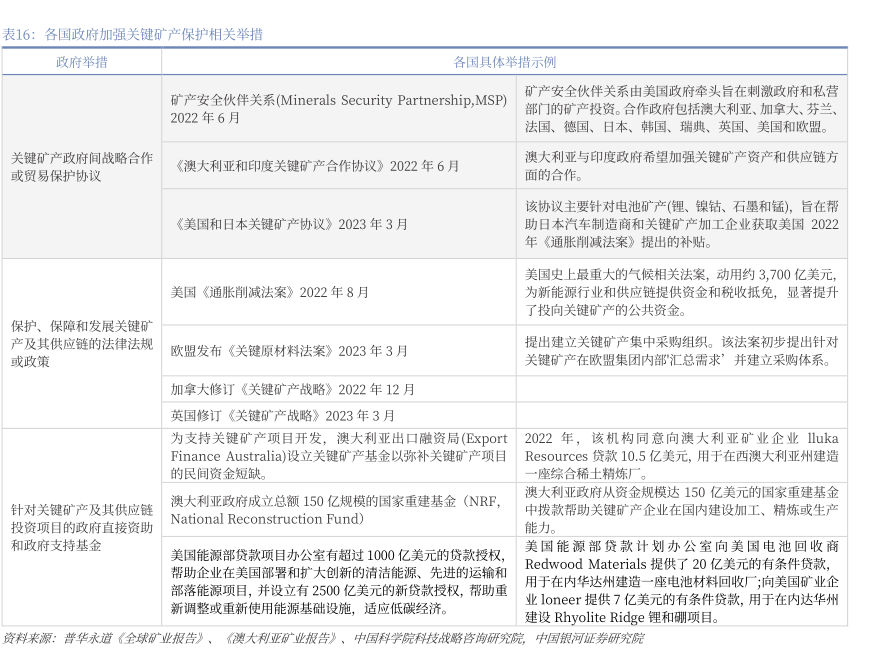Select the '针对关键矿产及其供应链投资项目' category cell

click(81, 528)
